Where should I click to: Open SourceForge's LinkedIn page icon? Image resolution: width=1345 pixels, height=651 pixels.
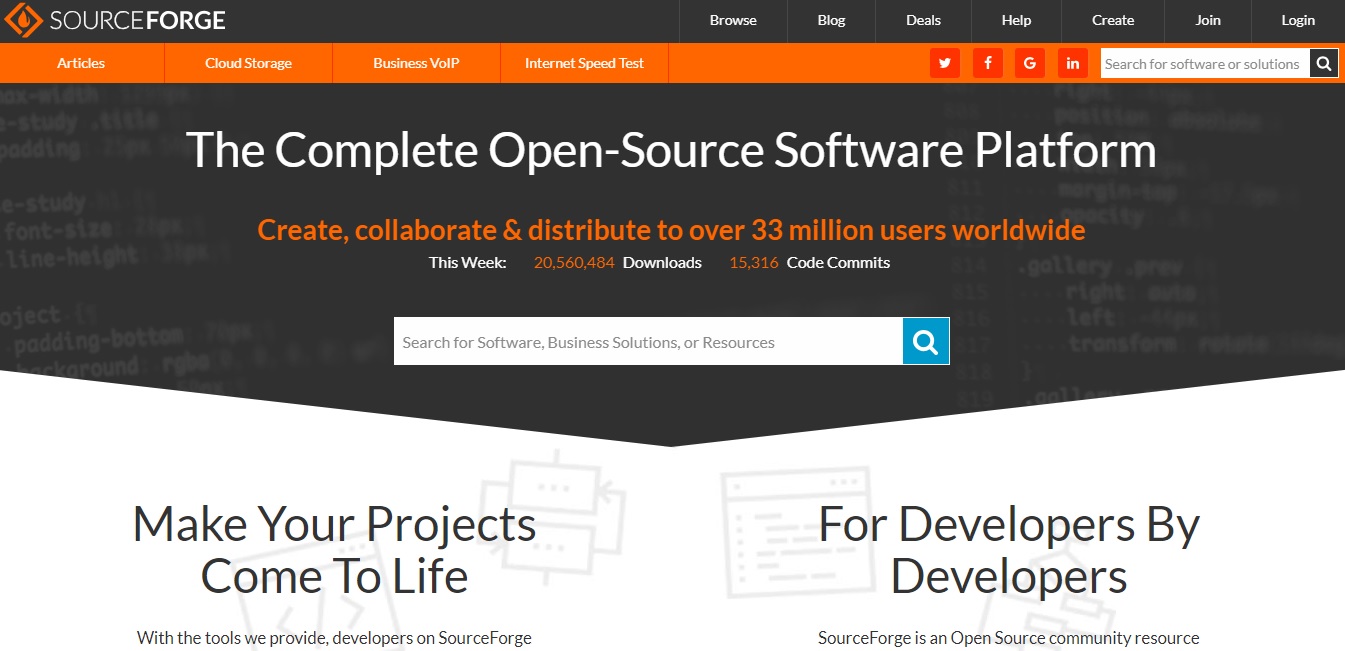click(x=1073, y=63)
